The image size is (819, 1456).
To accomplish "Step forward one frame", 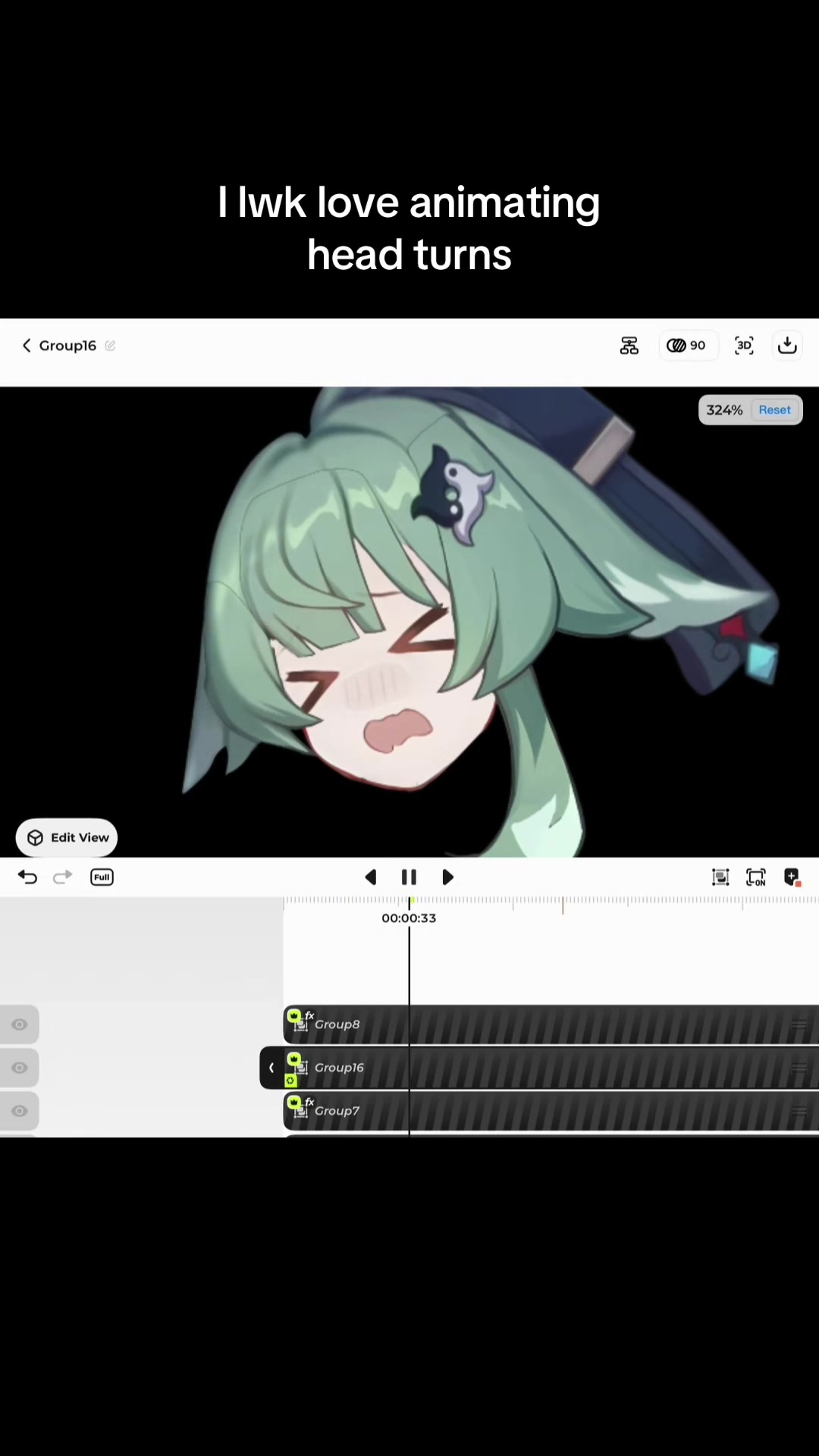I will (447, 877).
